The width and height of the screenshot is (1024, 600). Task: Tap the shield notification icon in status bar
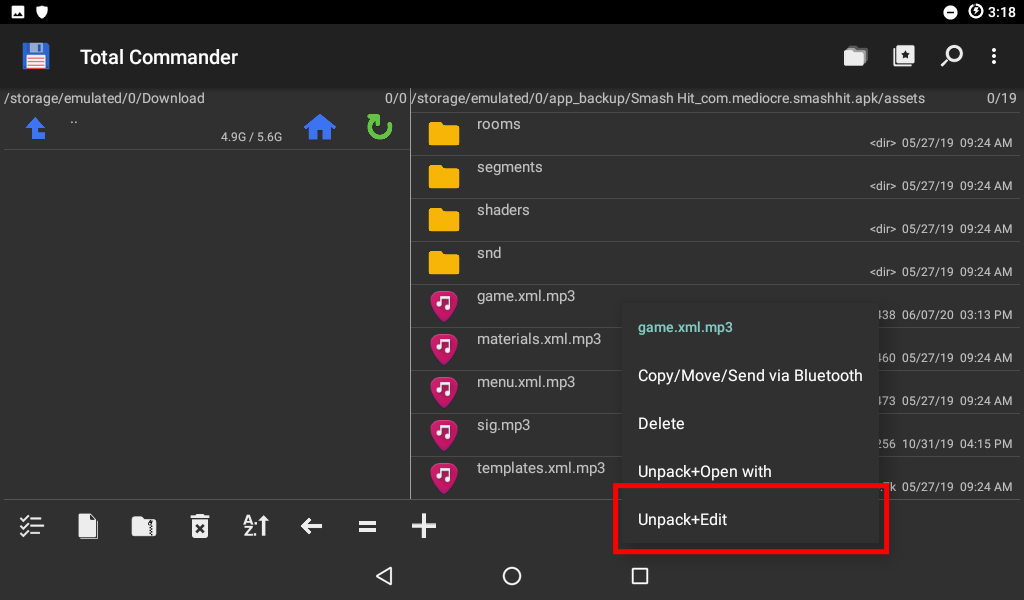[42, 12]
